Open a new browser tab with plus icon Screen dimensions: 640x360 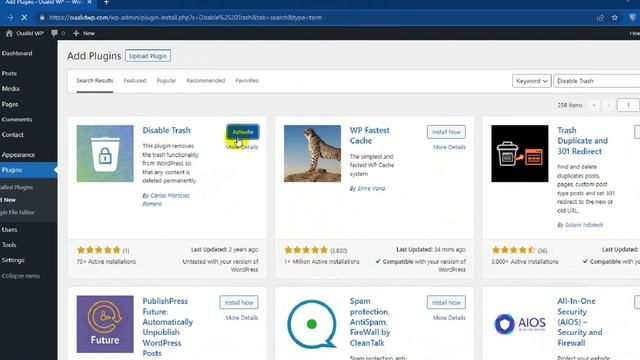tap(106, 2)
